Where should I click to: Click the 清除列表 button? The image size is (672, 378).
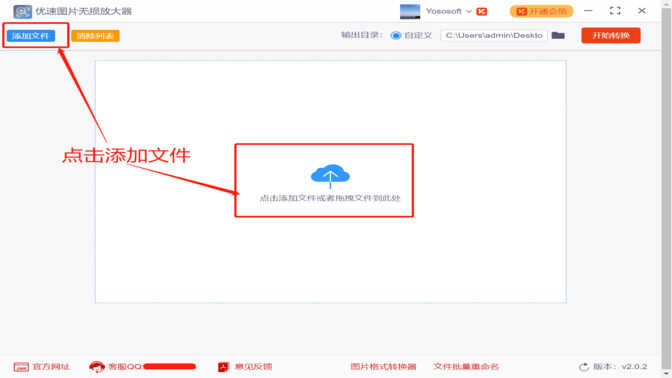pyautogui.click(x=95, y=36)
